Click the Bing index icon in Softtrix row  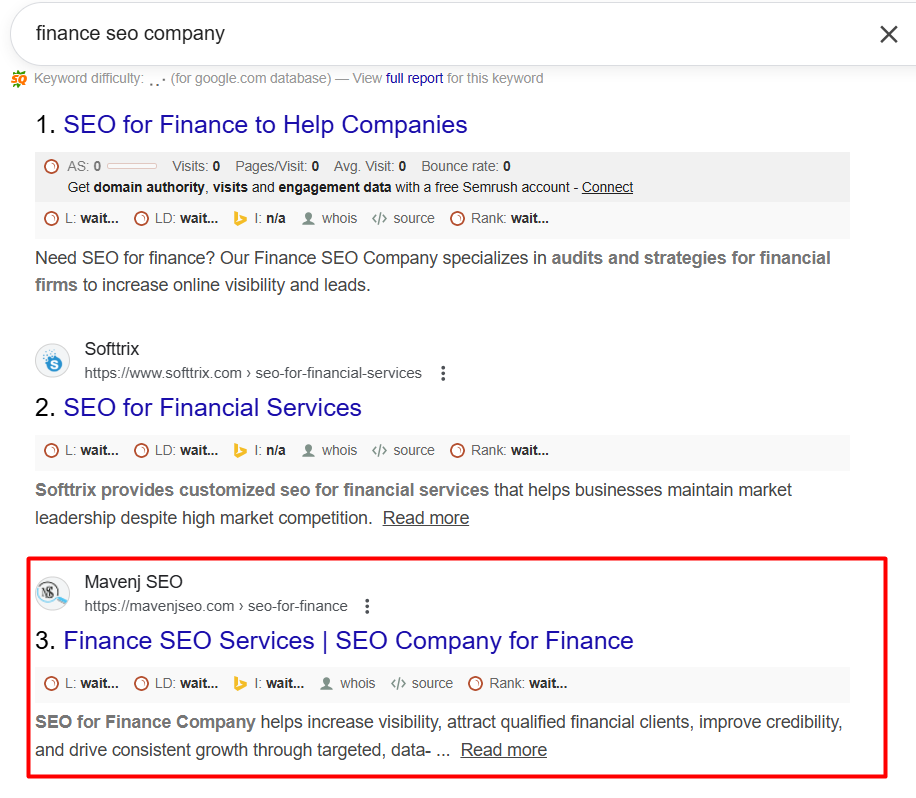click(240, 451)
